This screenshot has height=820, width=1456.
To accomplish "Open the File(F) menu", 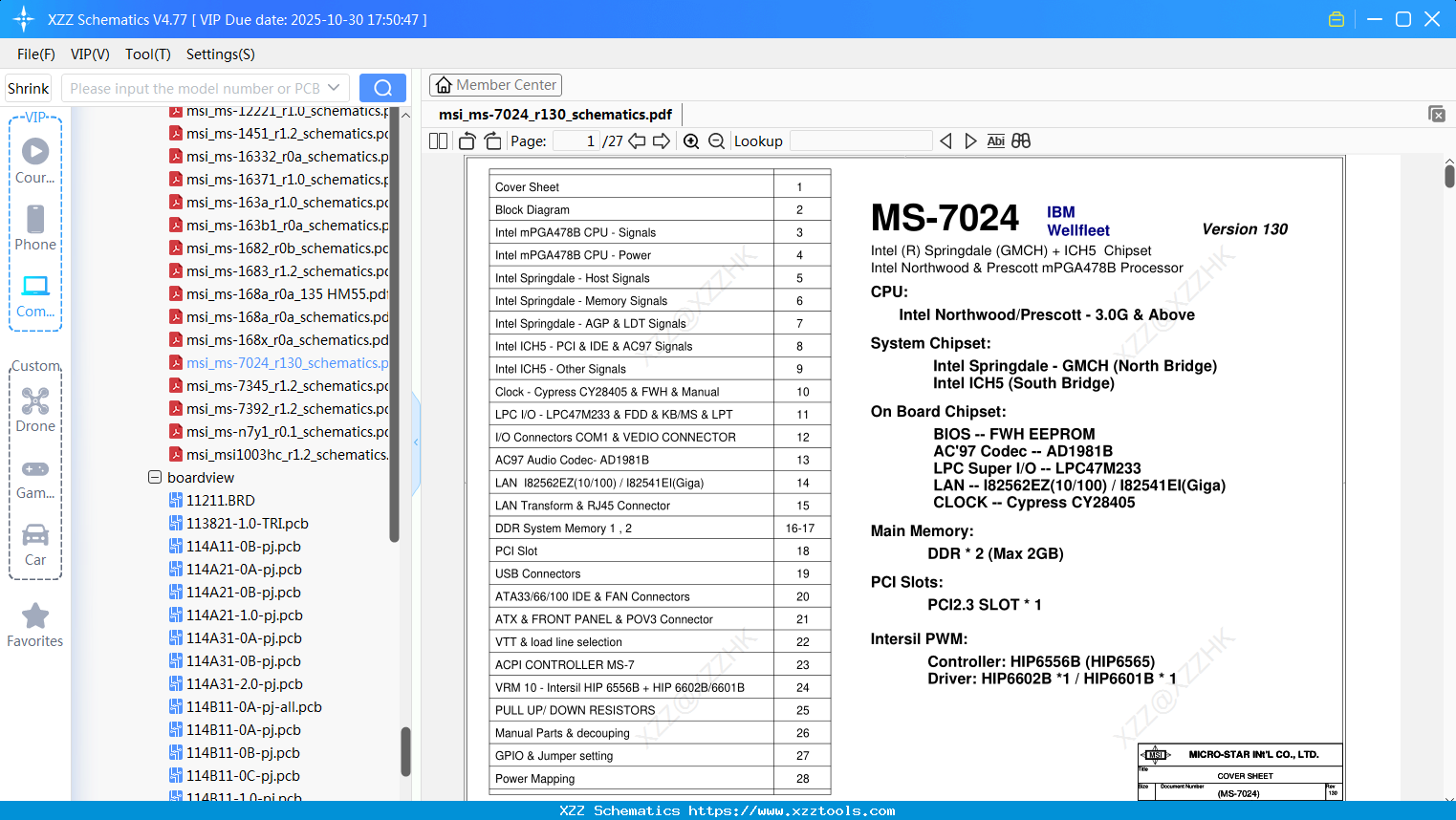I will click(36, 54).
